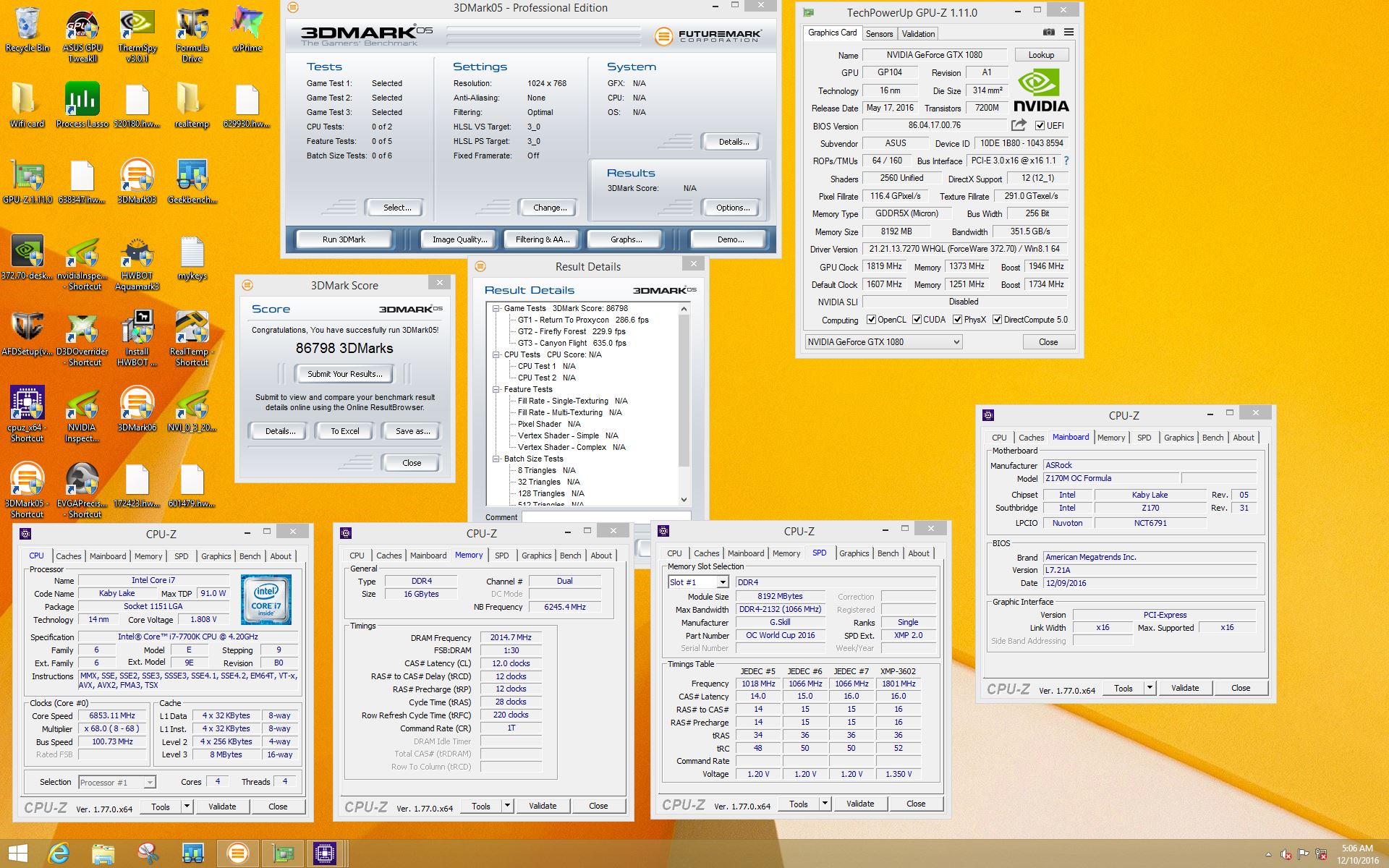Launch wPrime from the desktop
The width and height of the screenshot is (1389, 868).
click(247, 30)
